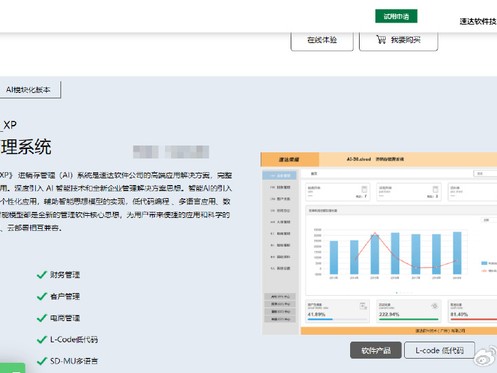Switch to the 软件产品 tab button

point(376,350)
